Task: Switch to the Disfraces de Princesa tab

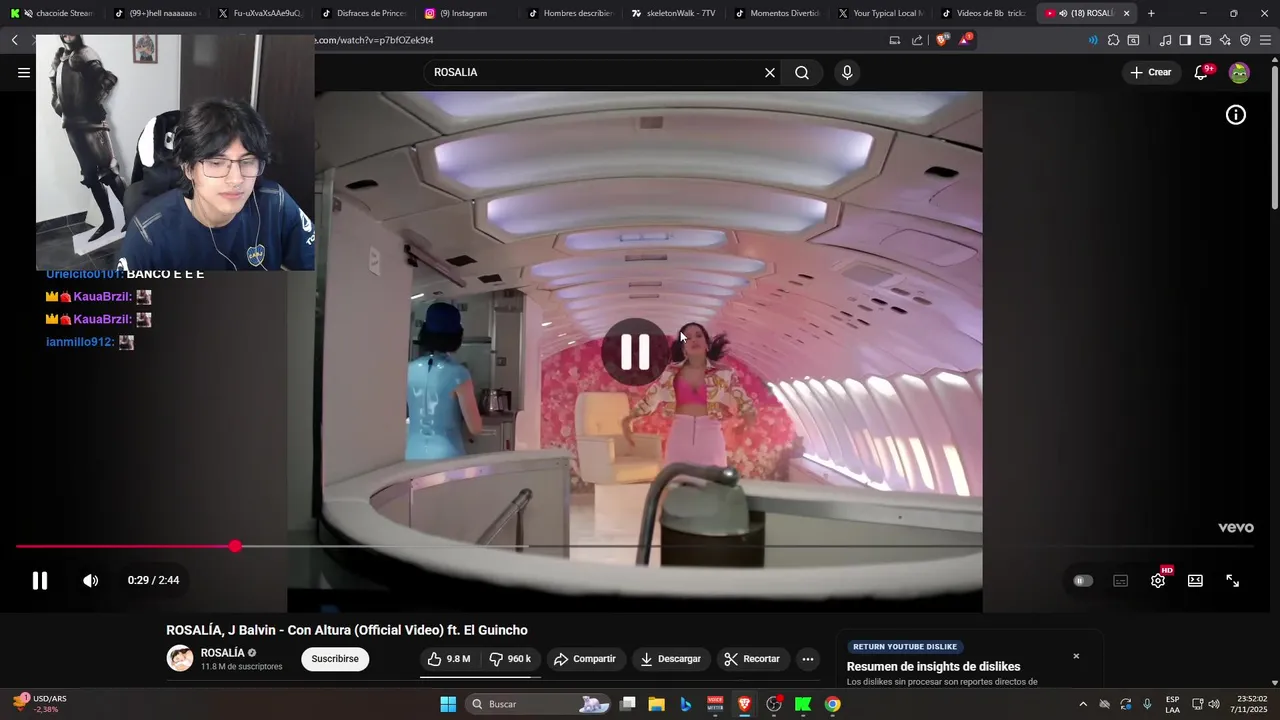Action: coord(364,13)
